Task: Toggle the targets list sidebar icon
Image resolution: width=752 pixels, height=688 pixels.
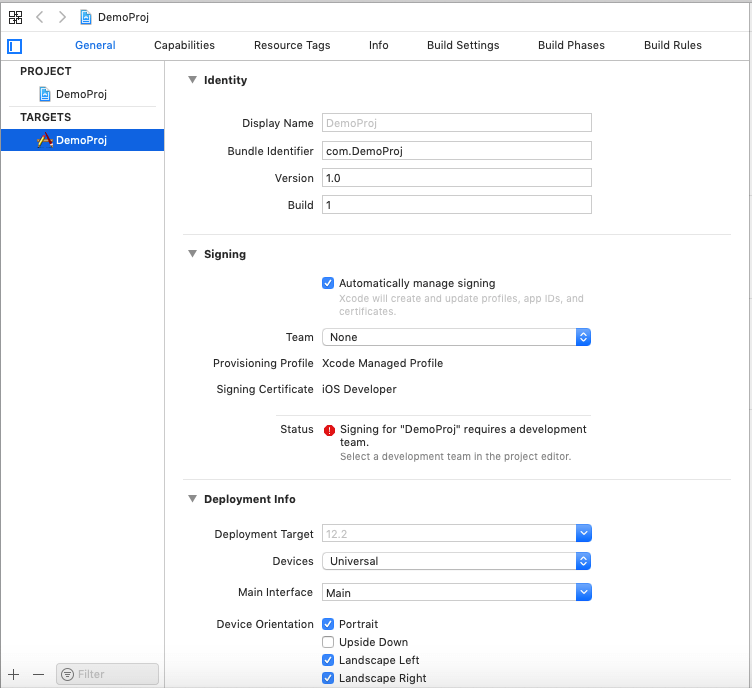Action: click(x=14, y=47)
